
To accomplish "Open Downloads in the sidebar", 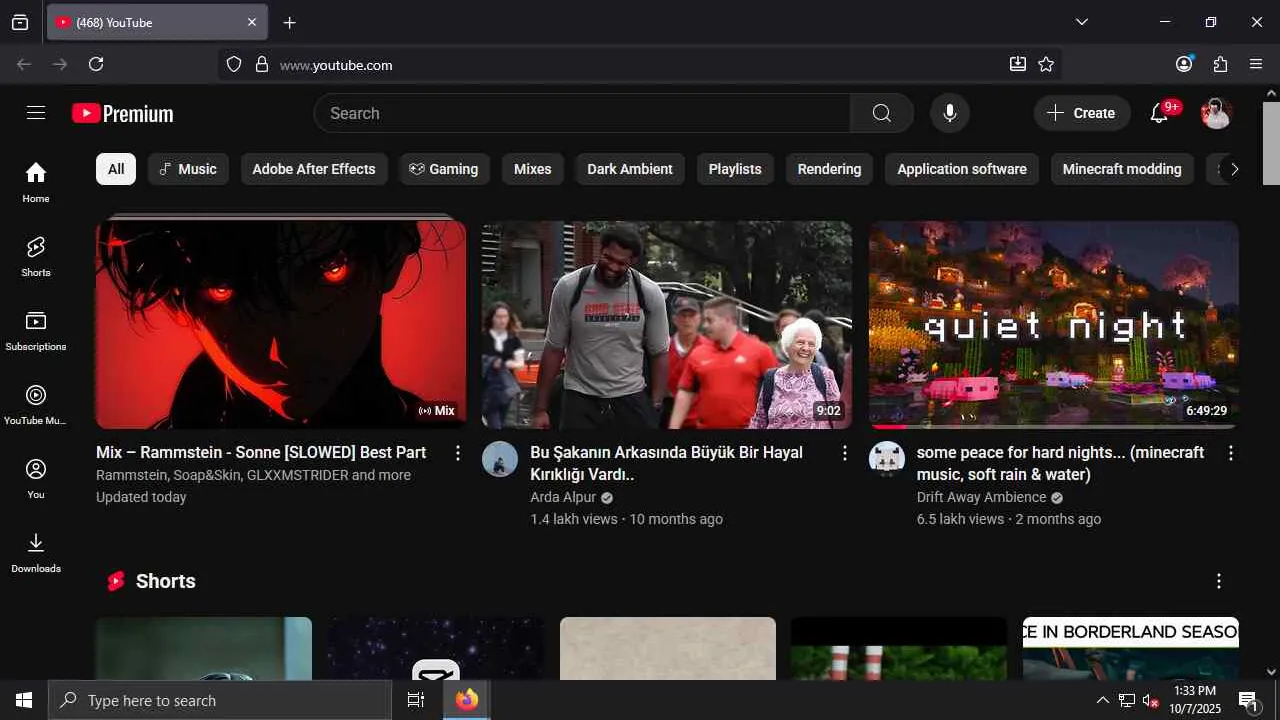I will (36, 552).
